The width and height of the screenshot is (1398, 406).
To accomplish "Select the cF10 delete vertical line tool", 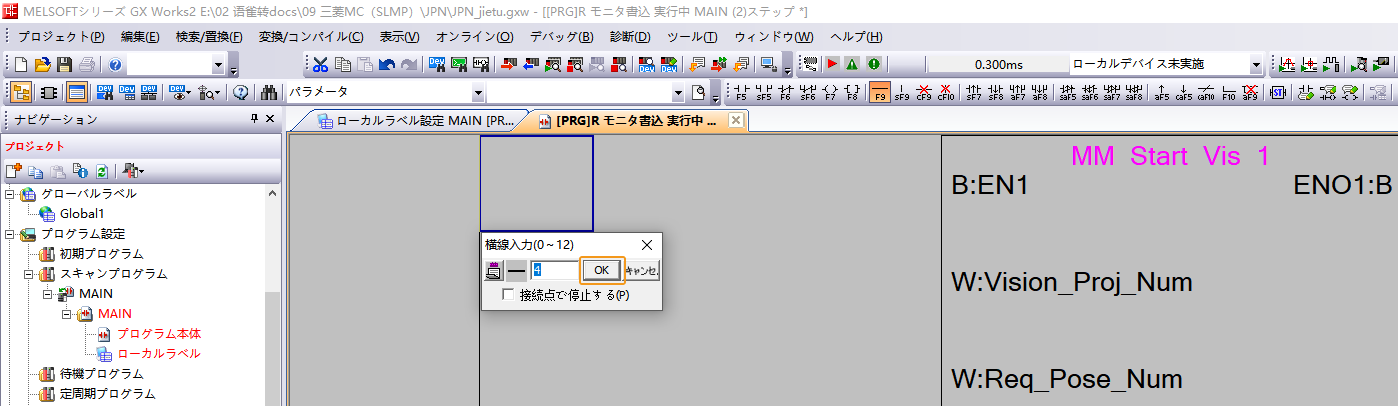I will (x=946, y=93).
